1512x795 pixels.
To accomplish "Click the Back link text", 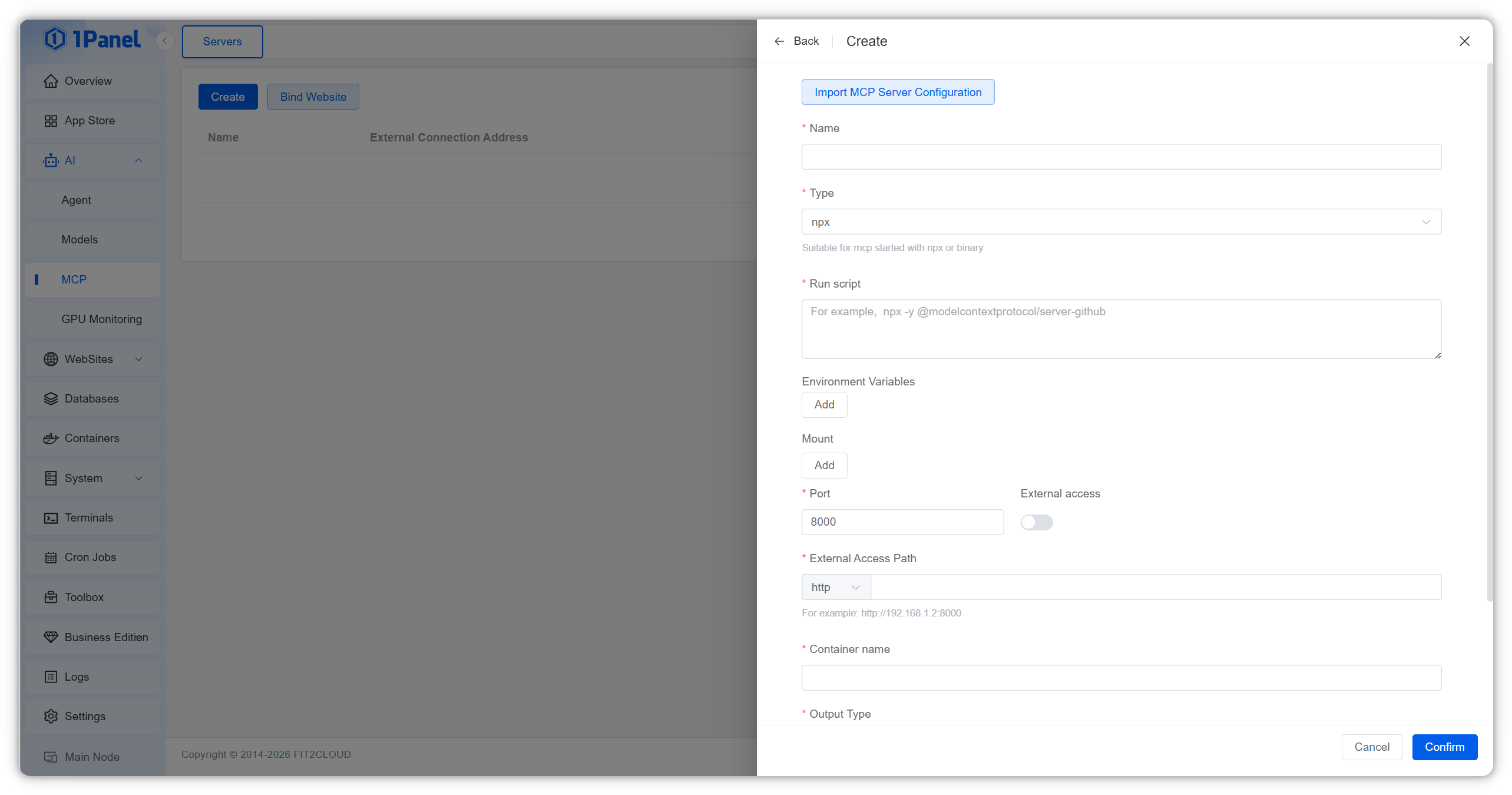I will [806, 41].
